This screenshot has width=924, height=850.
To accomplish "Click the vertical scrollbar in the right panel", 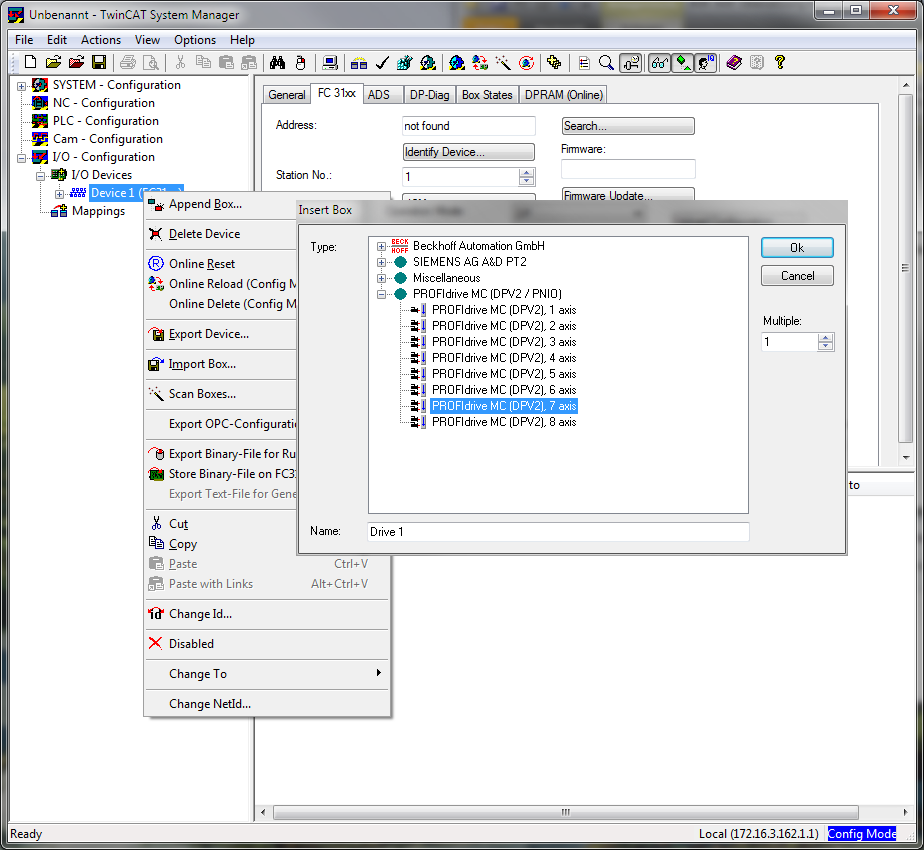I will click(905, 268).
